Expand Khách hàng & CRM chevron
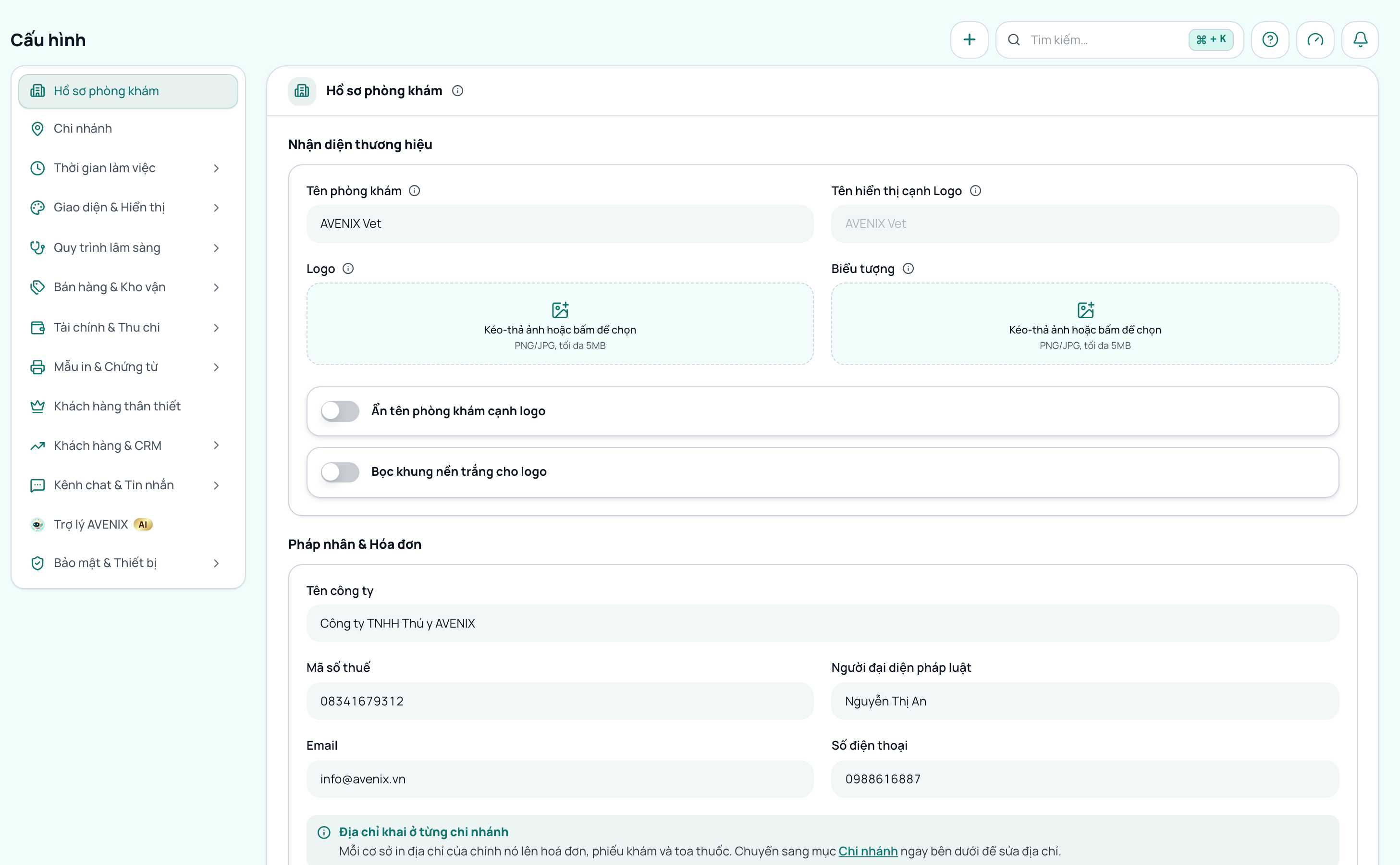This screenshot has width=1400, height=865. (216, 445)
